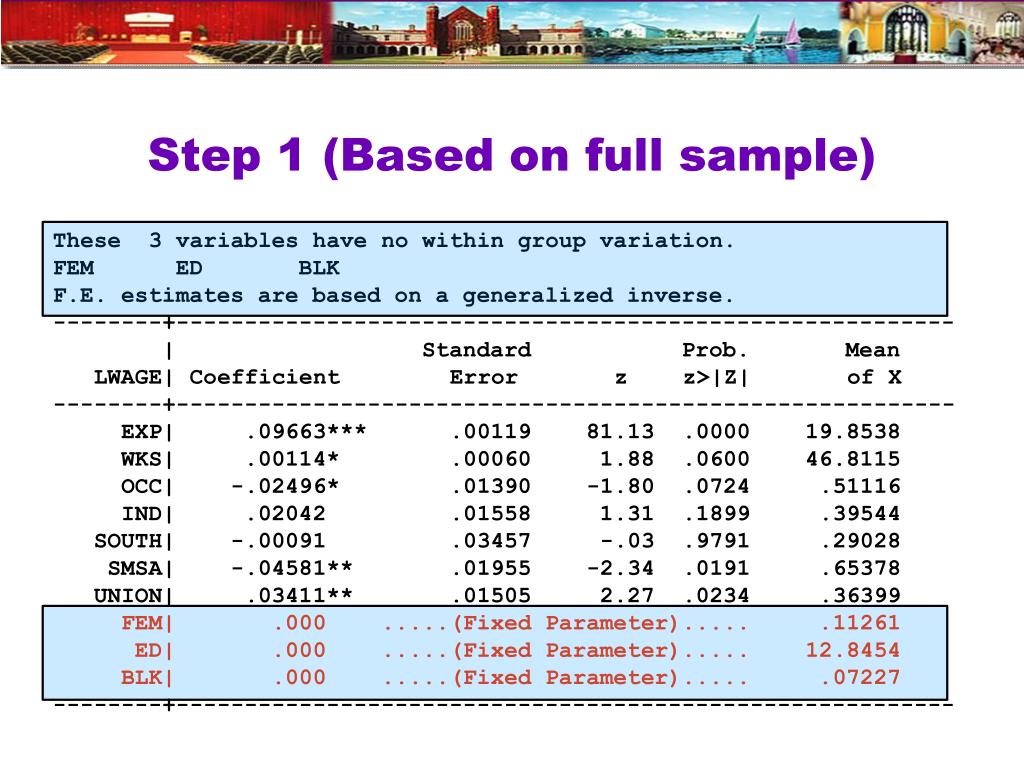Click the z value '81.13'
The image size is (1024, 768).
coord(620,432)
